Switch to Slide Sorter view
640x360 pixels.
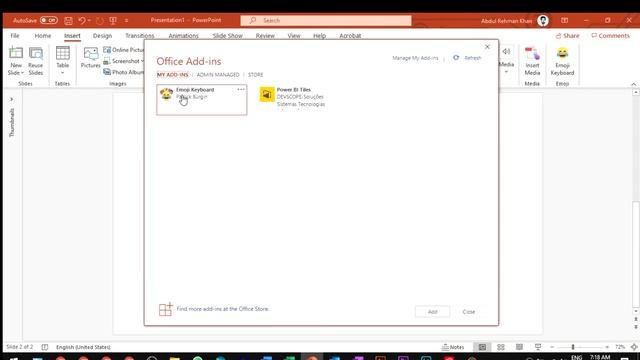(501, 347)
